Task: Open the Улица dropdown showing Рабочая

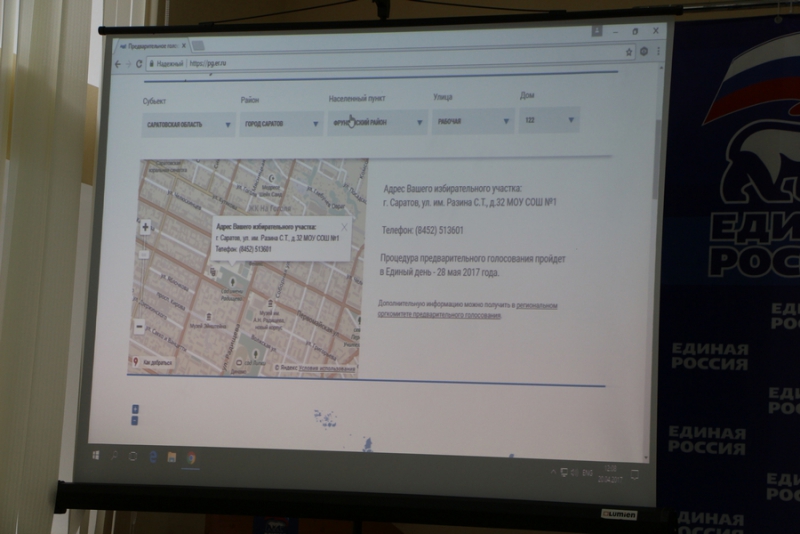Action: 472,122
